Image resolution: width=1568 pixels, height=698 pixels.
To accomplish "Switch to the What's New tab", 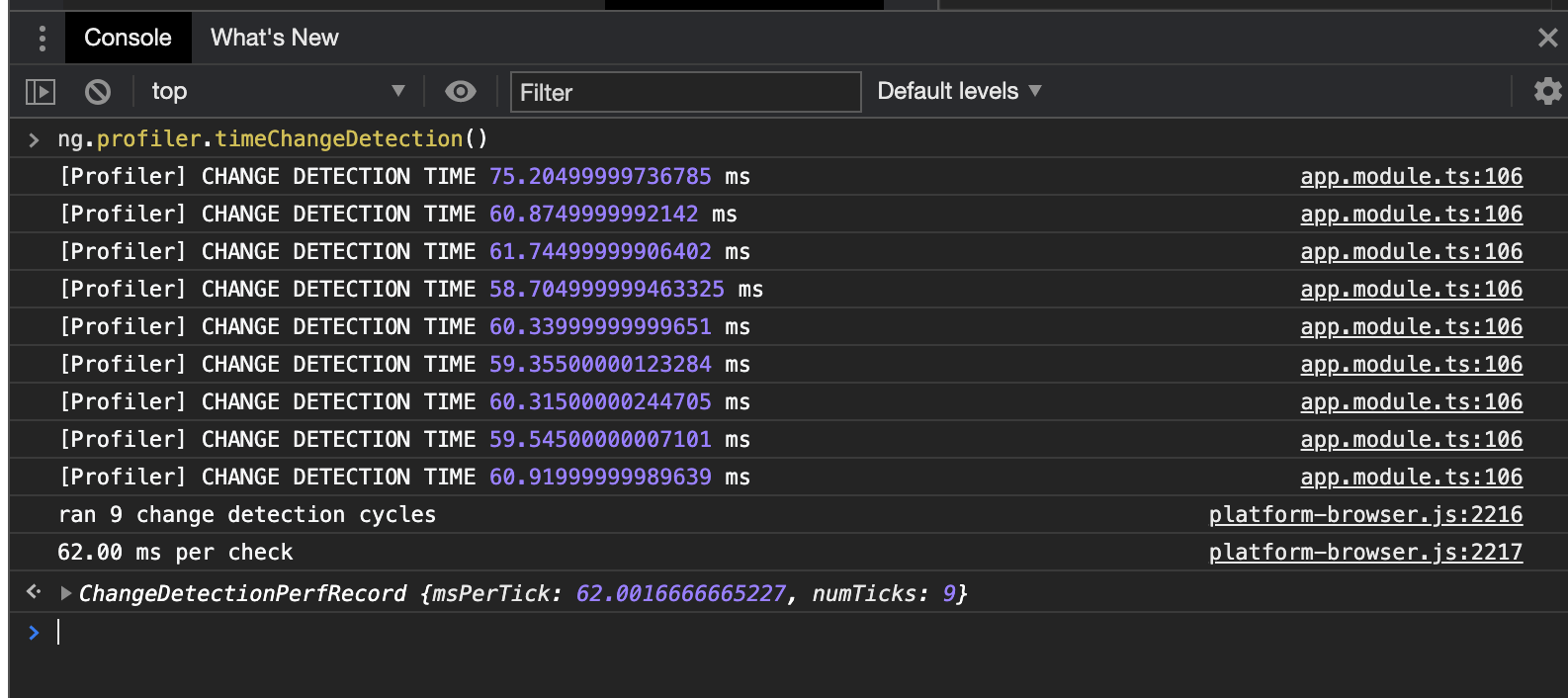I will point(275,38).
